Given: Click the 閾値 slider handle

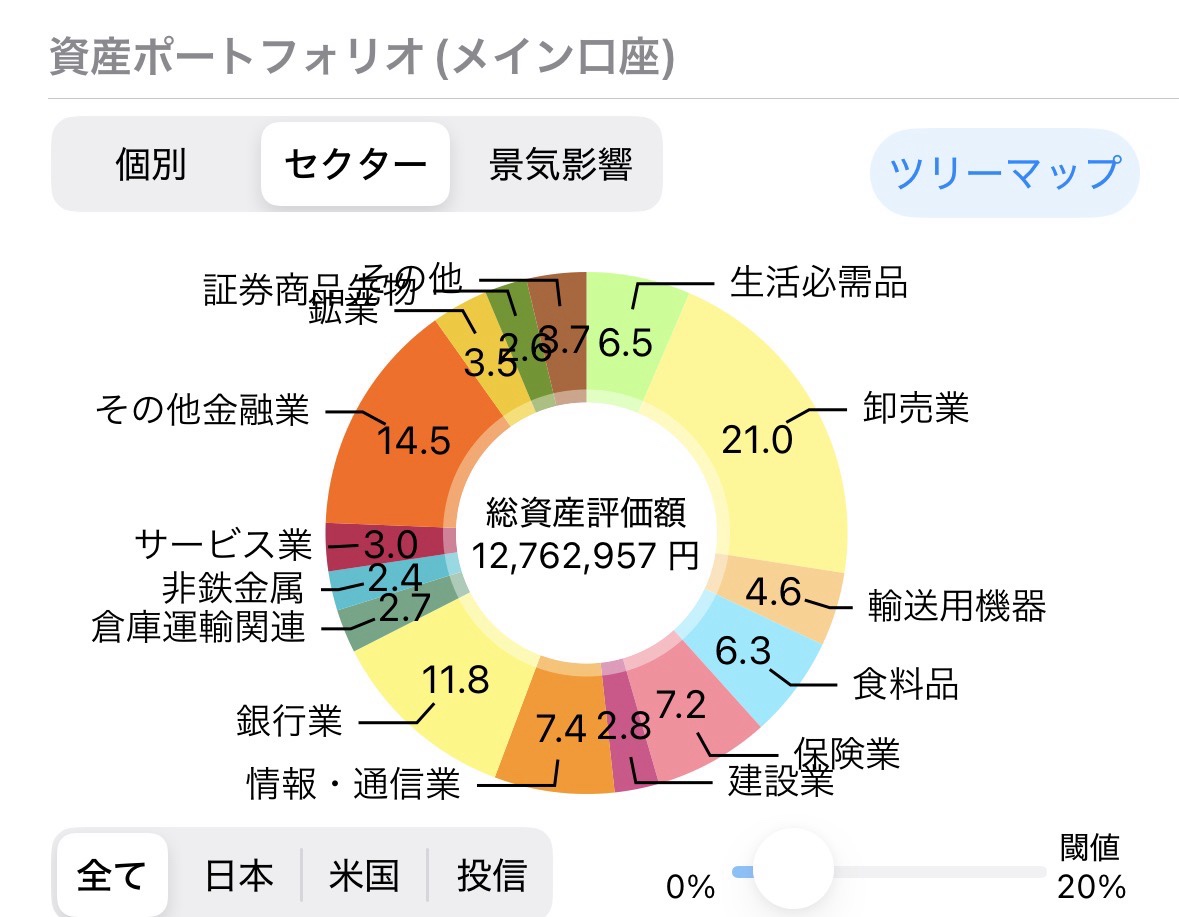Looking at the screenshot, I should (x=792, y=870).
